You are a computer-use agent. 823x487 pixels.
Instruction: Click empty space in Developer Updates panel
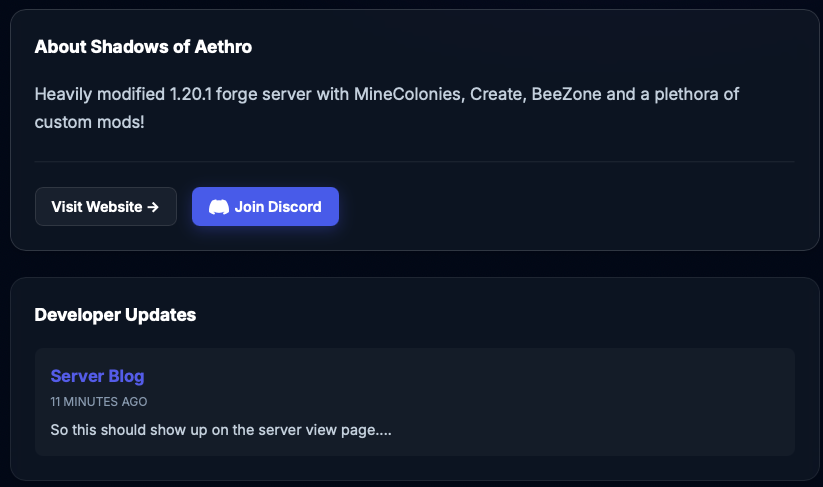(x=500, y=315)
